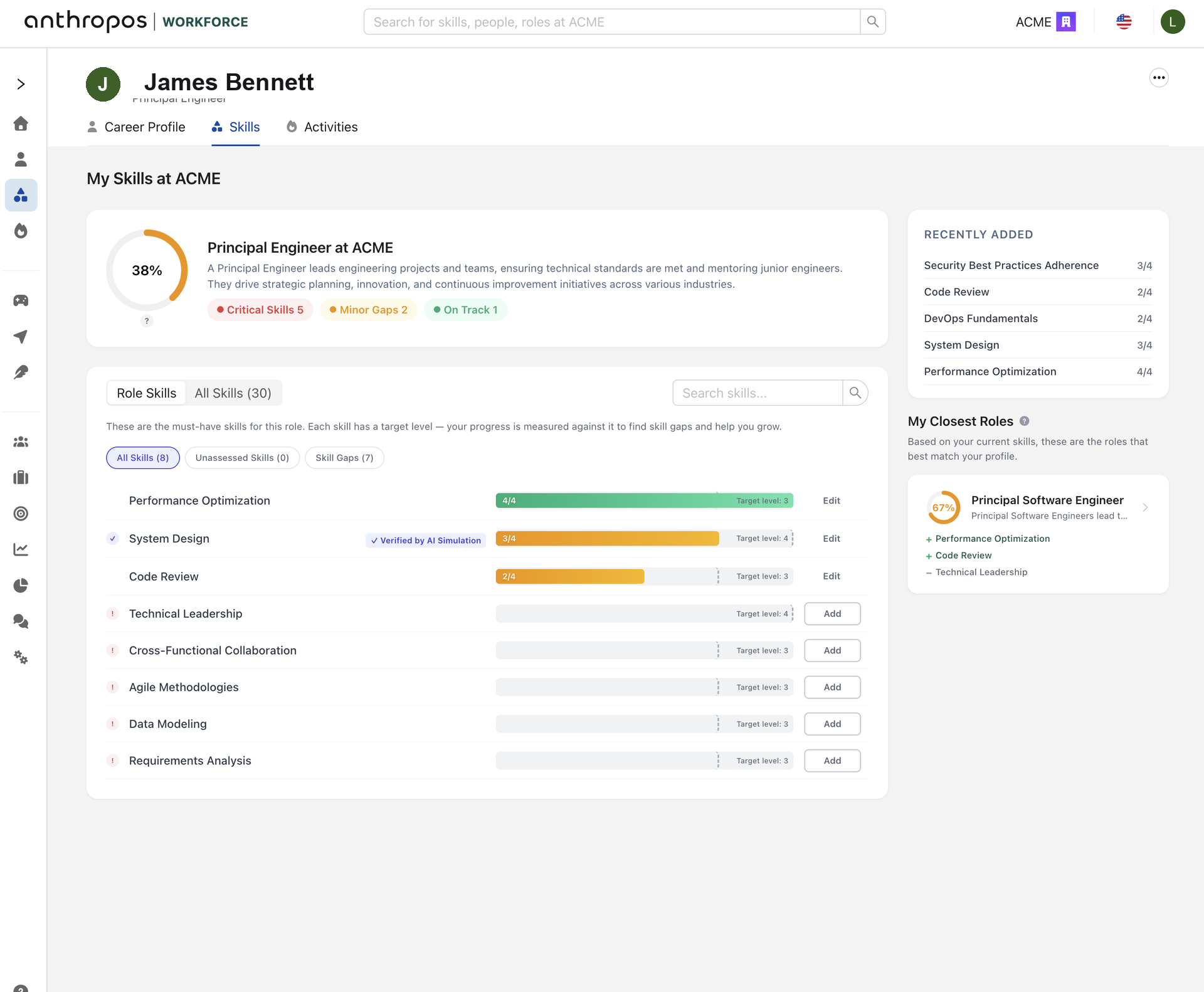
Task: Open the game controller sidebar icon
Action: pyautogui.click(x=21, y=300)
